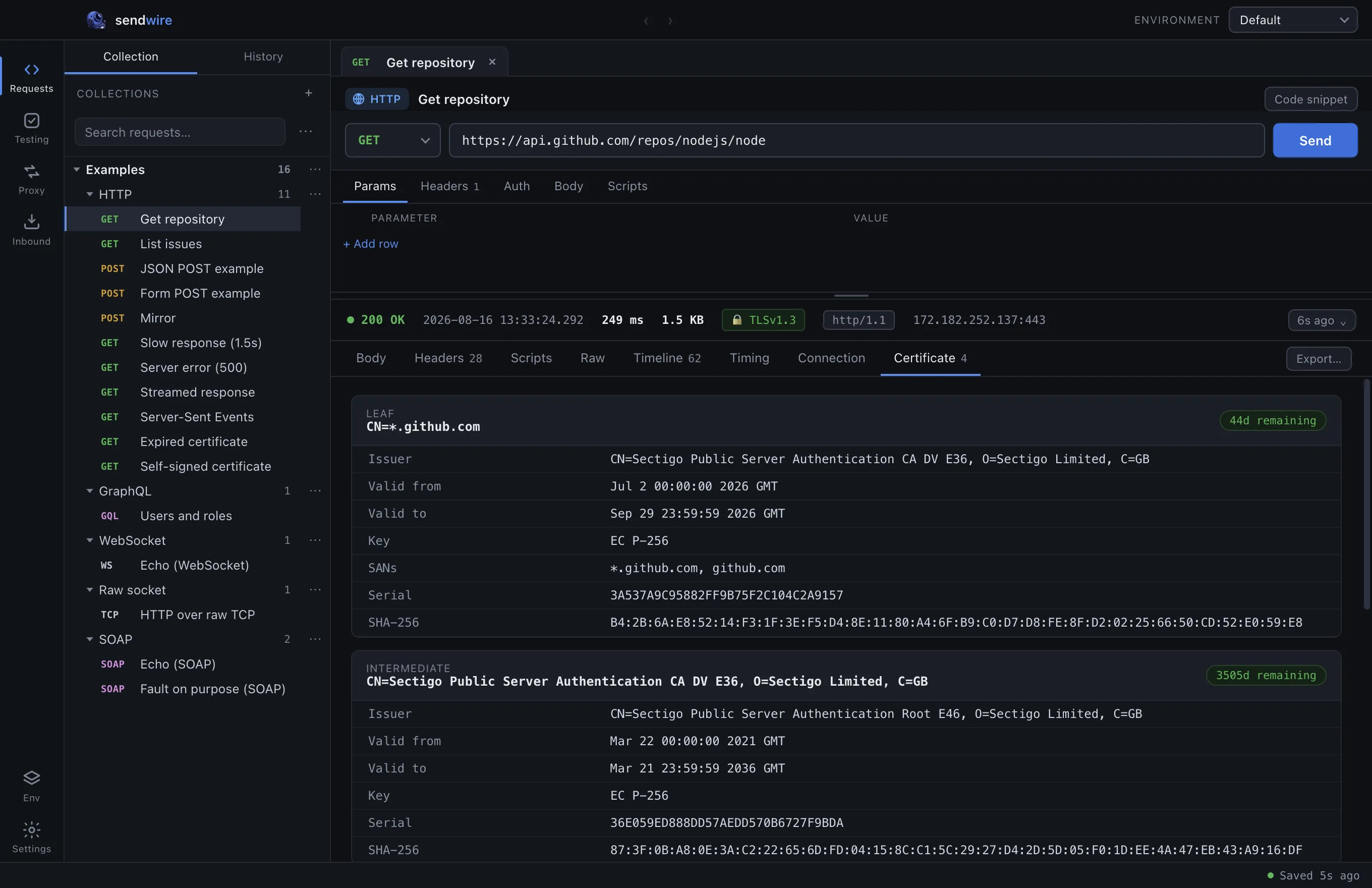
Task: Click the leaf certificate Serial value
Action: pos(726,595)
